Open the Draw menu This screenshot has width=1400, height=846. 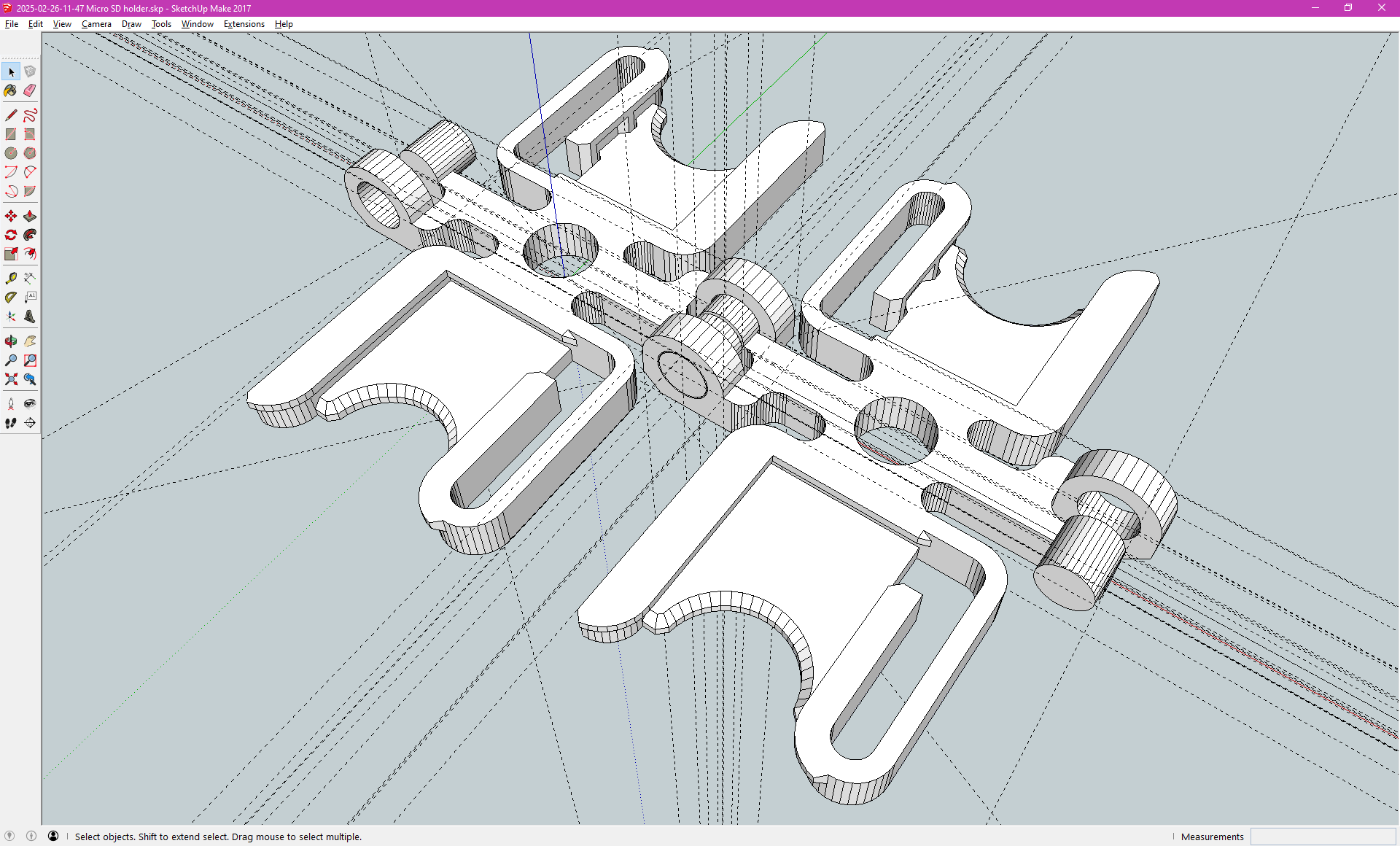131,24
